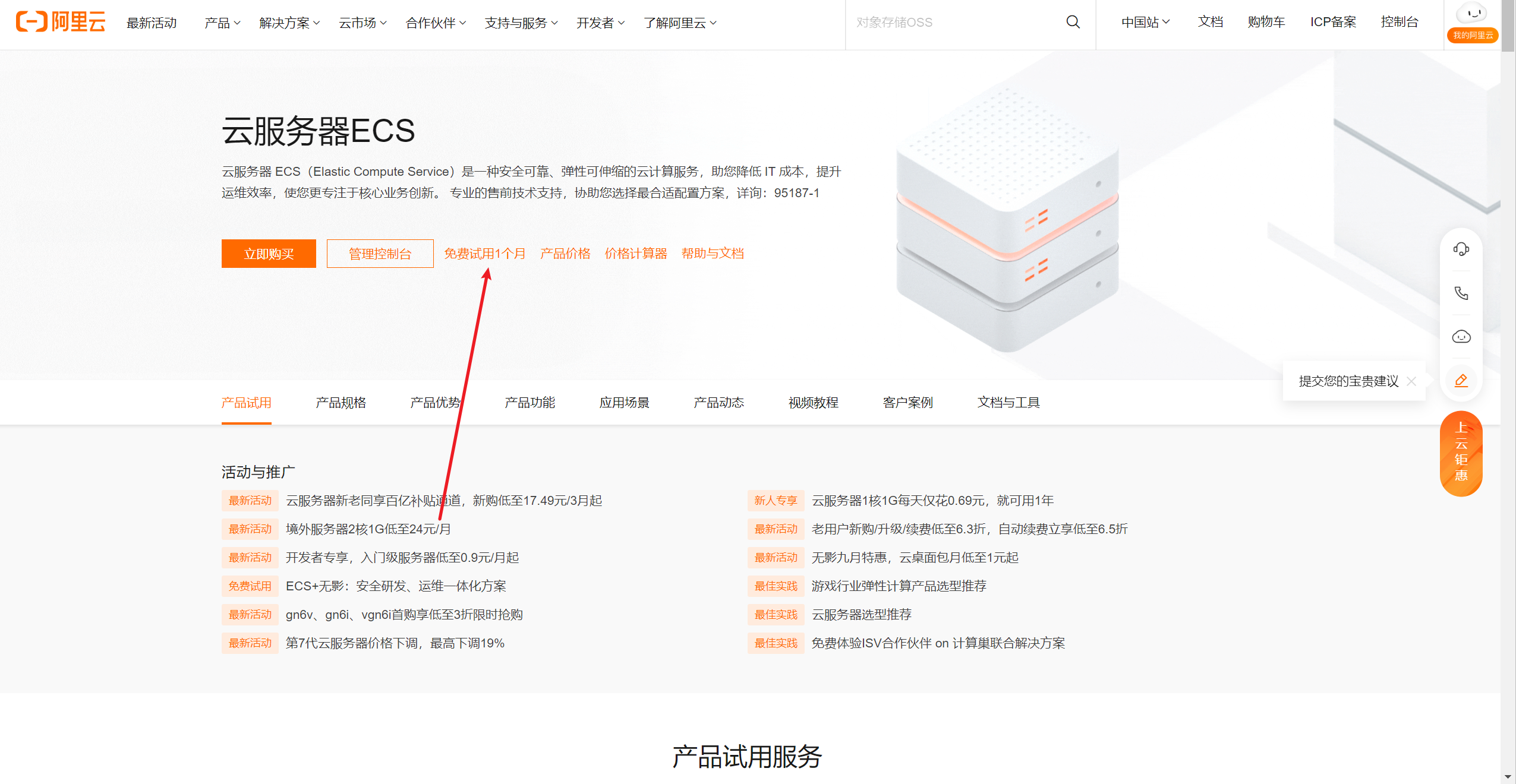Select the 客户案例 tab

tap(907, 403)
